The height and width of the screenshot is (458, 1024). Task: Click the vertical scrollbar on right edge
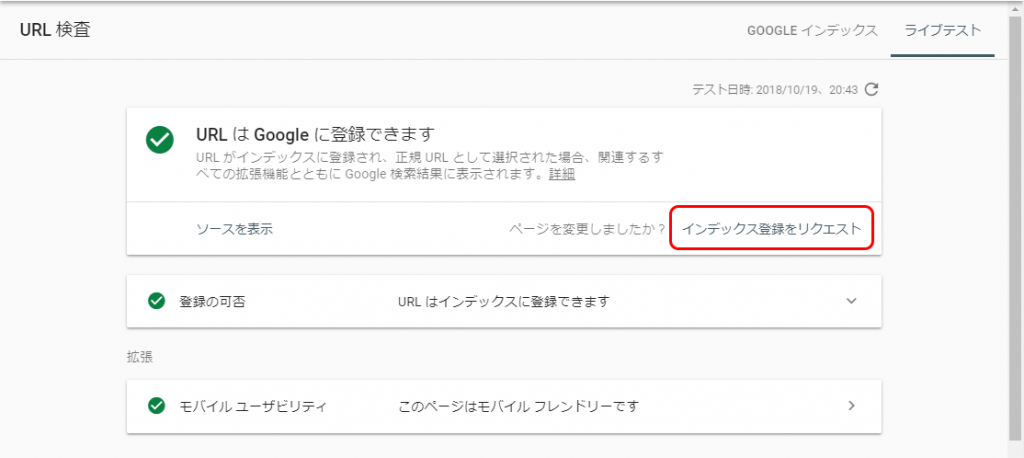point(1017,229)
